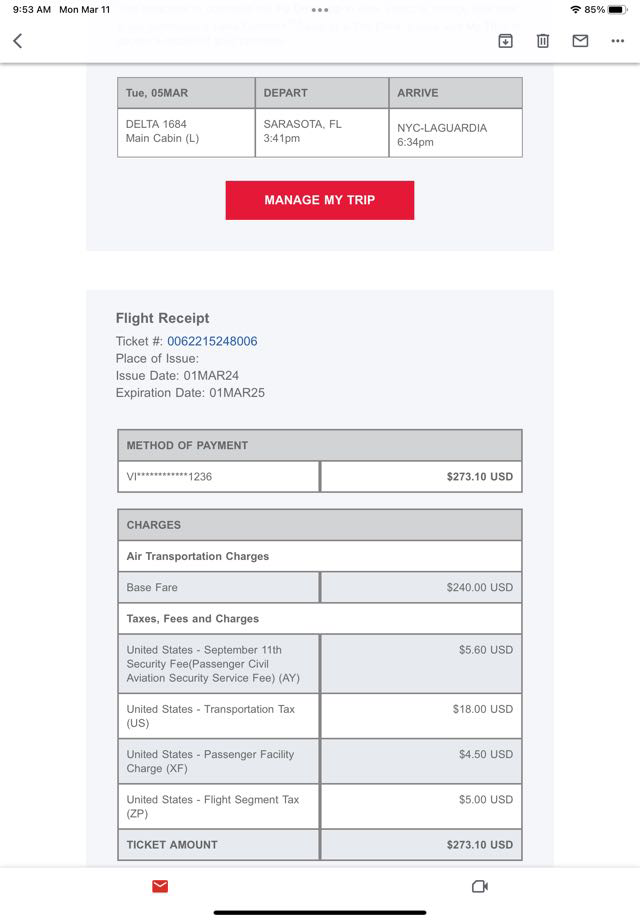
Task: Switch to the Meet video tab
Action: (x=479, y=886)
